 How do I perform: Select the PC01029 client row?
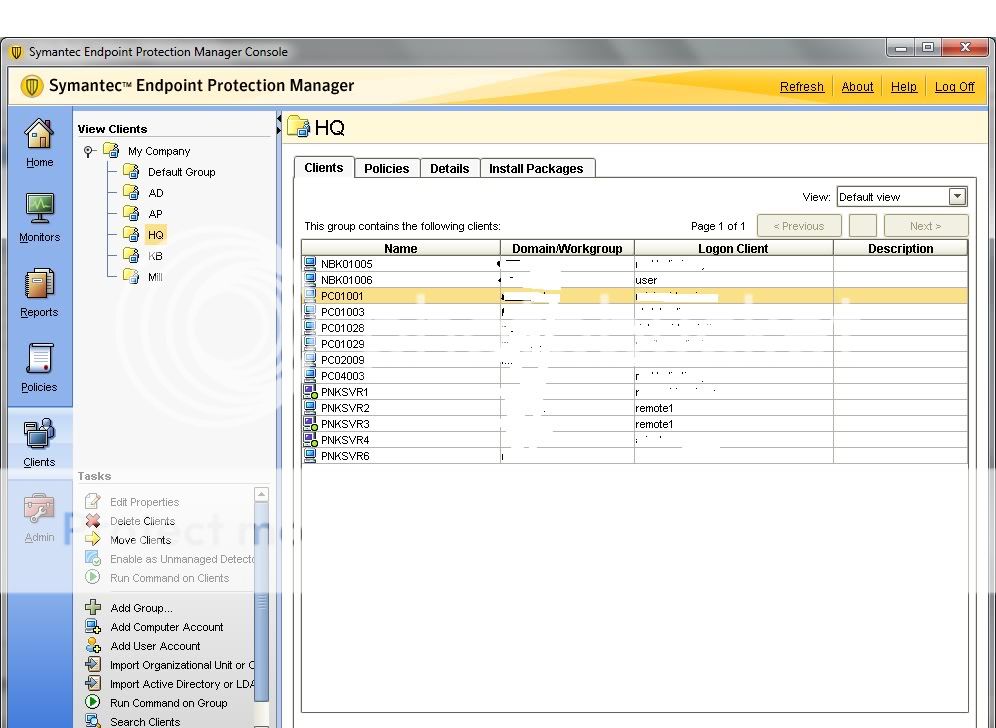click(635, 344)
